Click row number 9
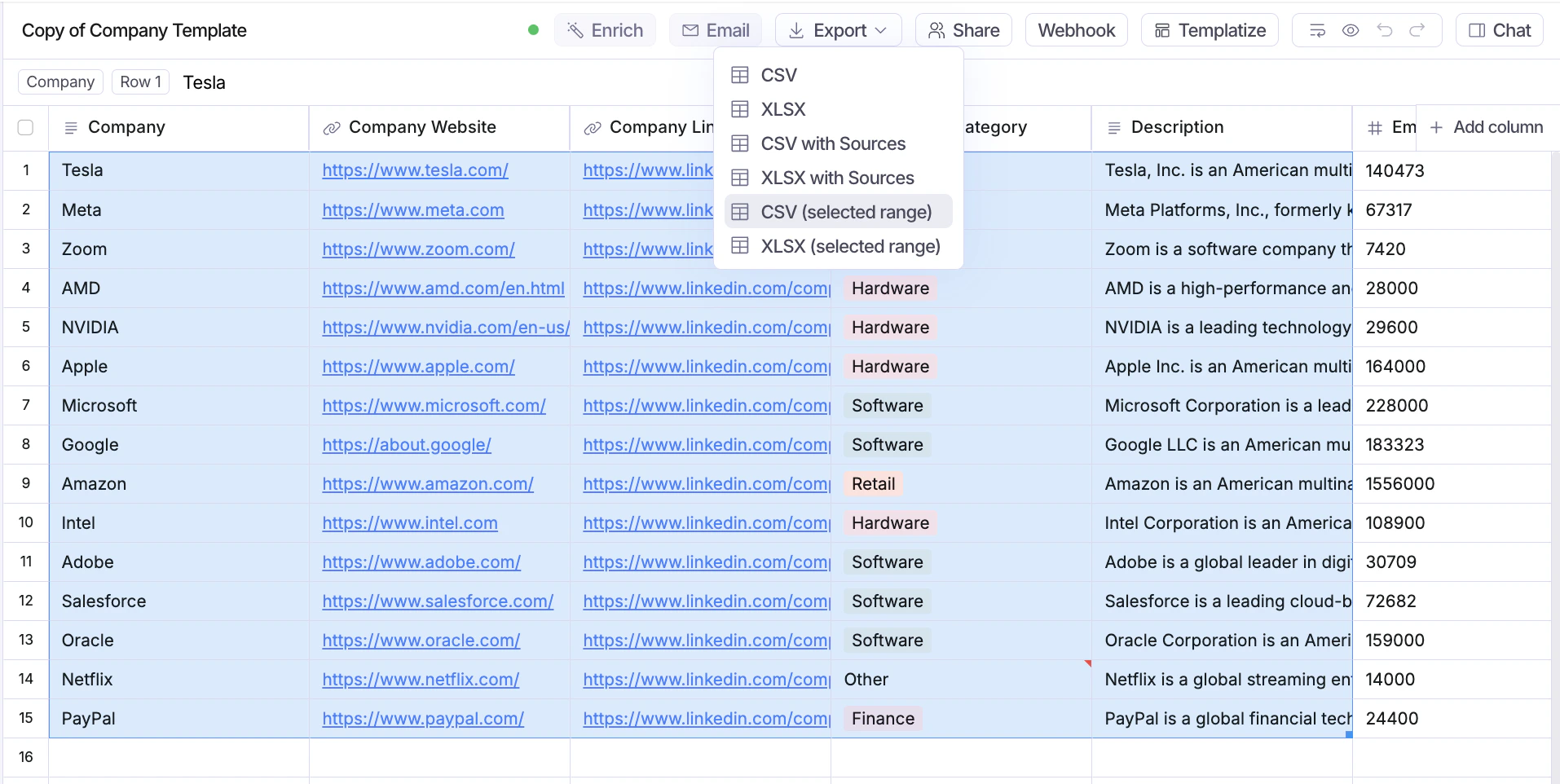Screen dimensions: 1560x784 (x=26, y=483)
